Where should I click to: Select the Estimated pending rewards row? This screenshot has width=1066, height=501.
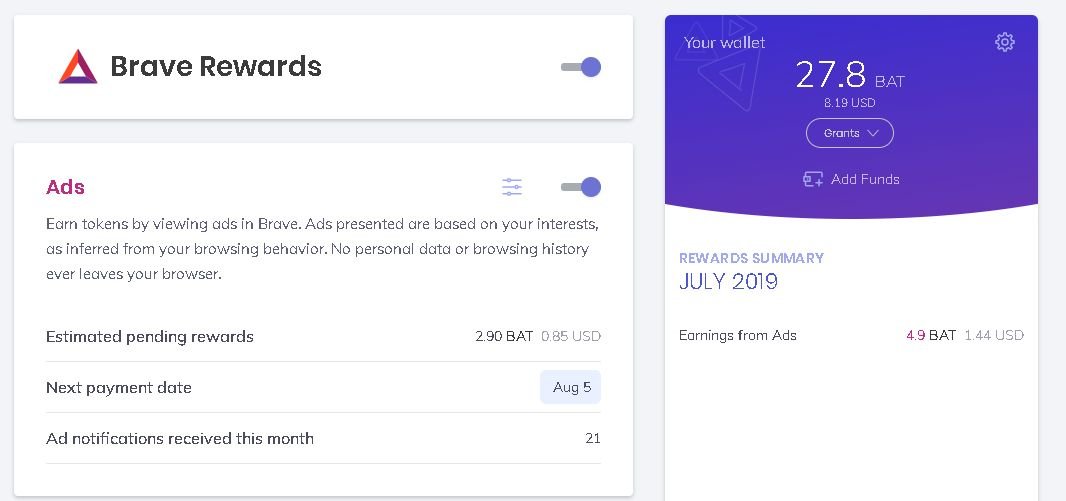click(x=324, y=336)
